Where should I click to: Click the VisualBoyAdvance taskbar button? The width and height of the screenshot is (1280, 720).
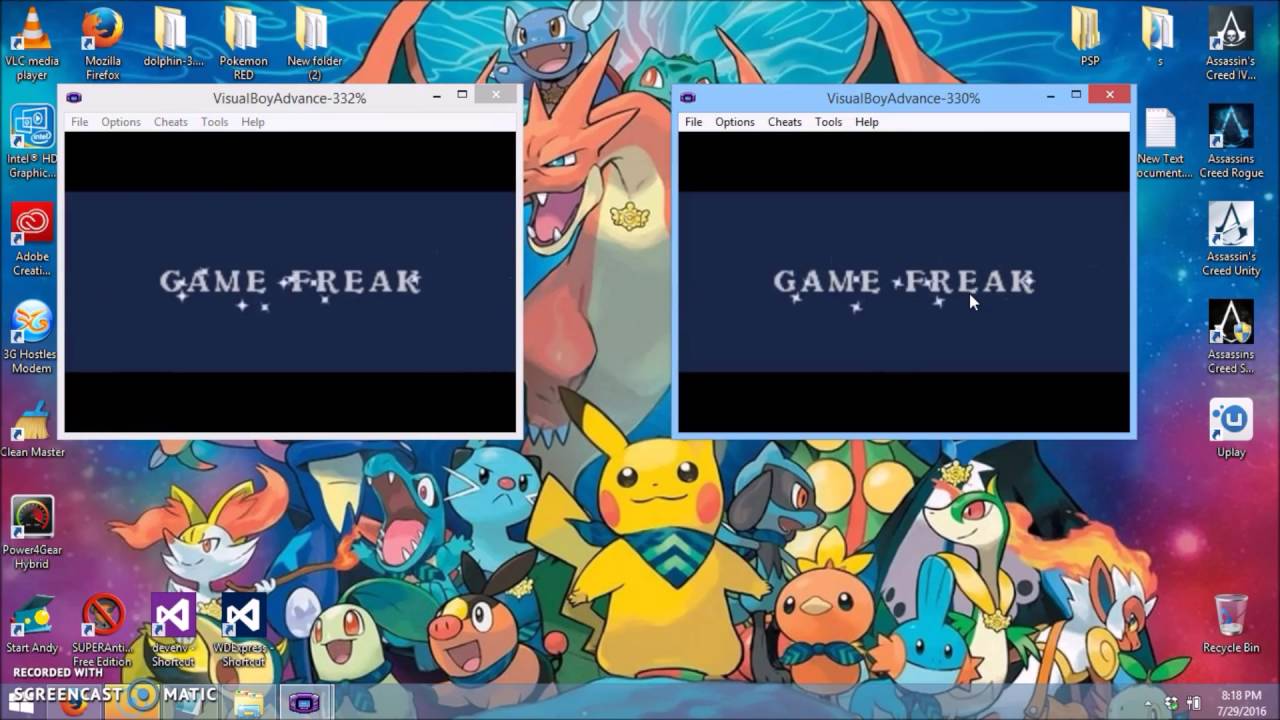(304, 702)
